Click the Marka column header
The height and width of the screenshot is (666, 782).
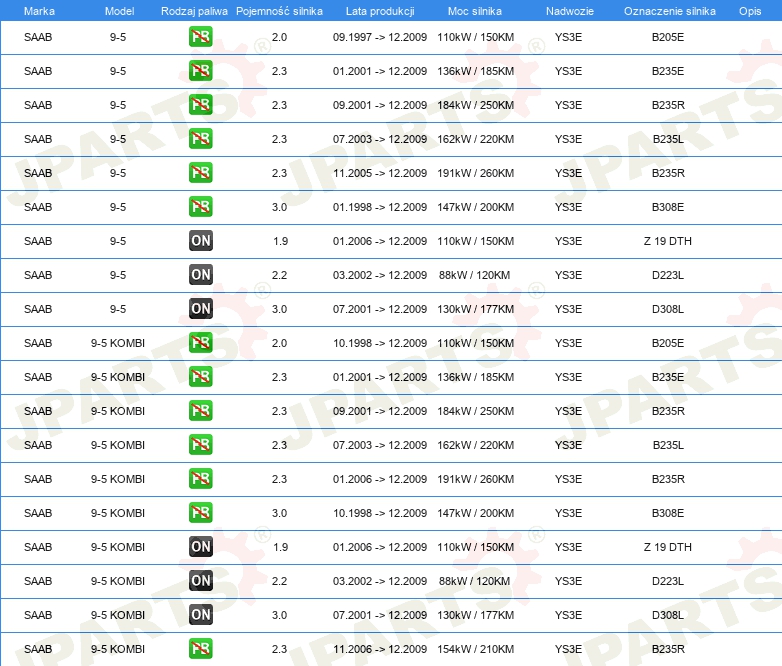[x=39, y=11]
